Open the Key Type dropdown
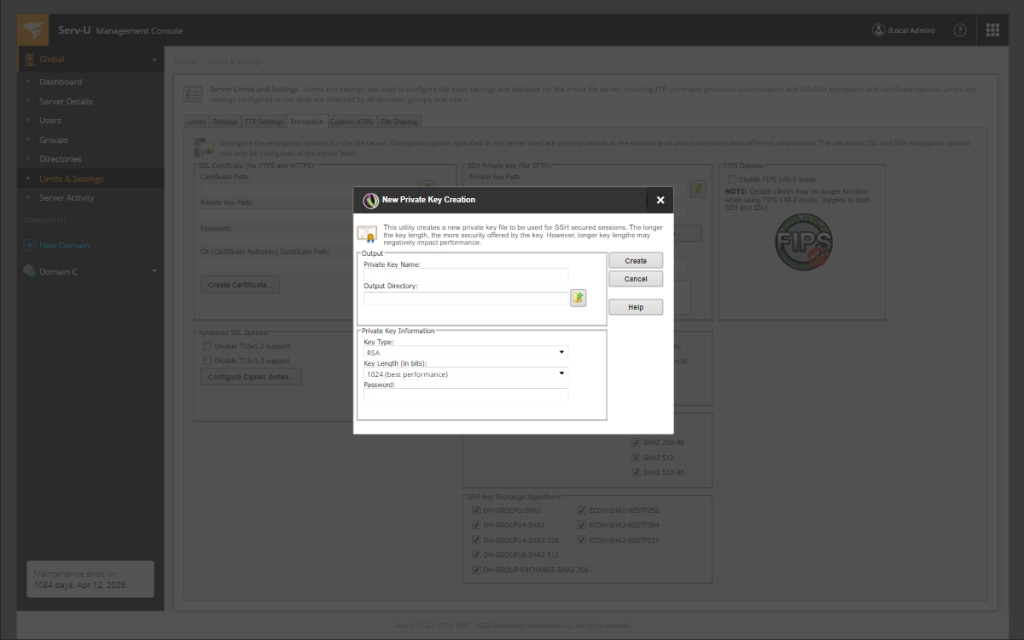Image resolution: width=1024 pixels, height=640 pixels. 561,352
